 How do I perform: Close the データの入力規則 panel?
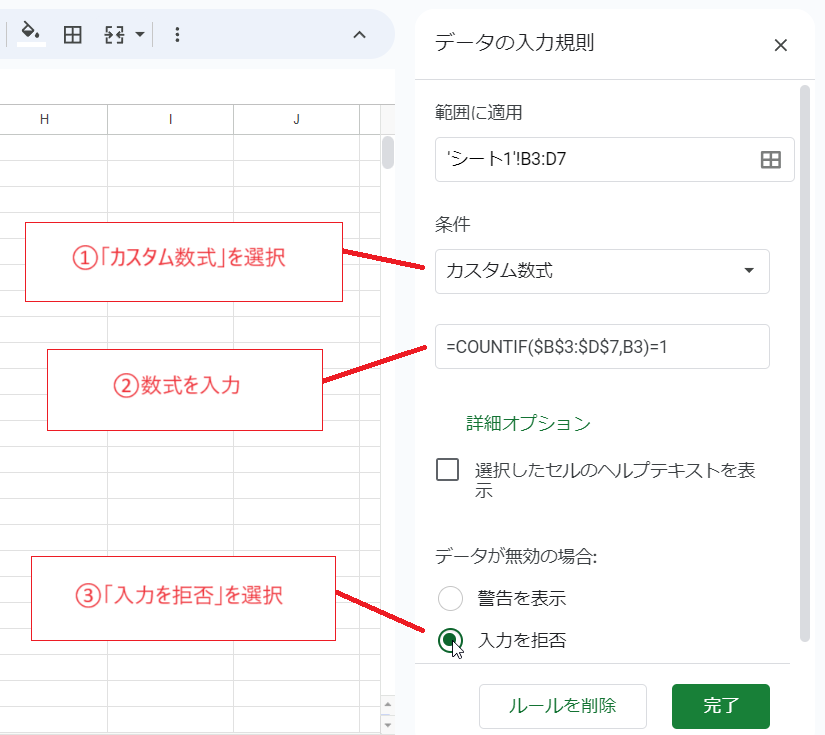tap(781, 45)
